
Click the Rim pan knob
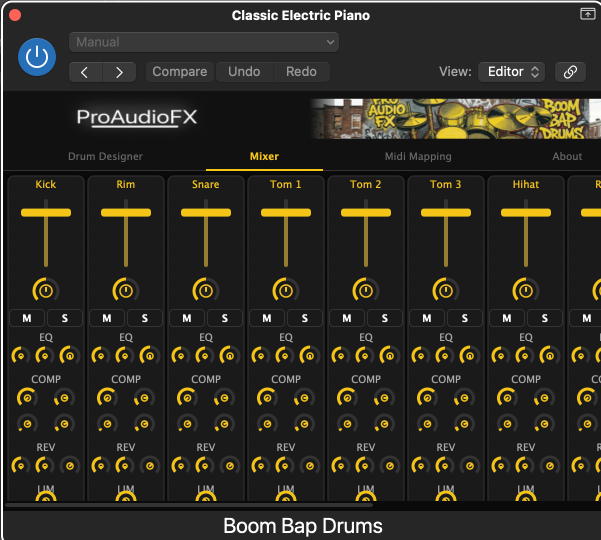[x=126, y=291]
